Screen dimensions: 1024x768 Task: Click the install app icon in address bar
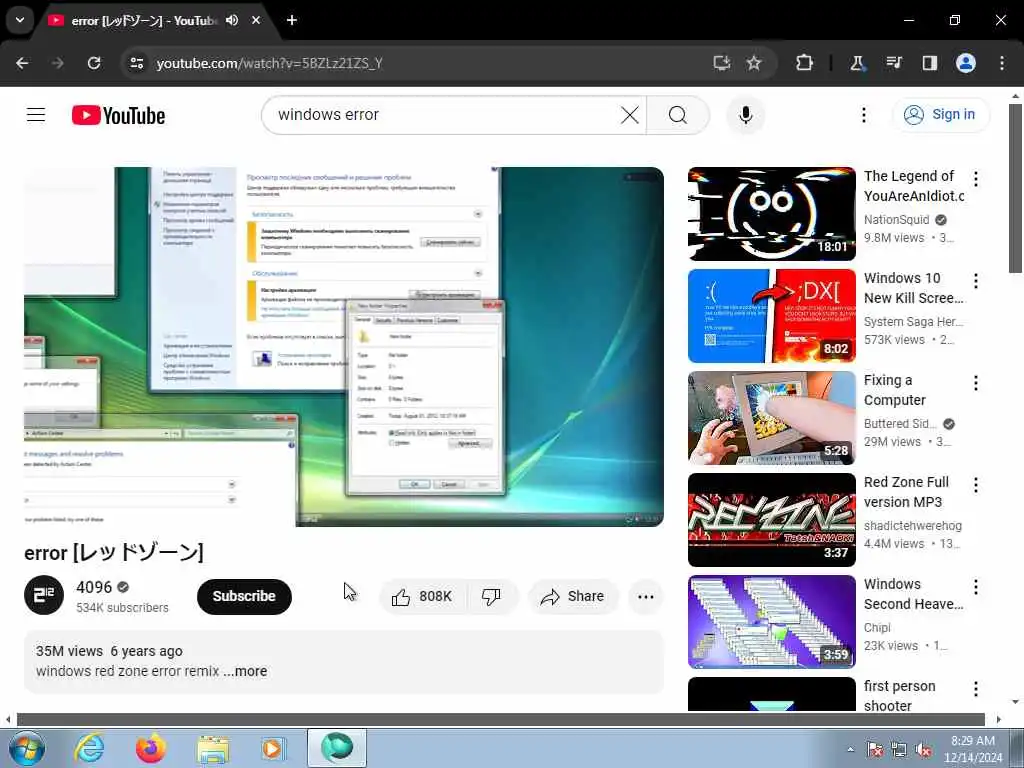[721, 63]
